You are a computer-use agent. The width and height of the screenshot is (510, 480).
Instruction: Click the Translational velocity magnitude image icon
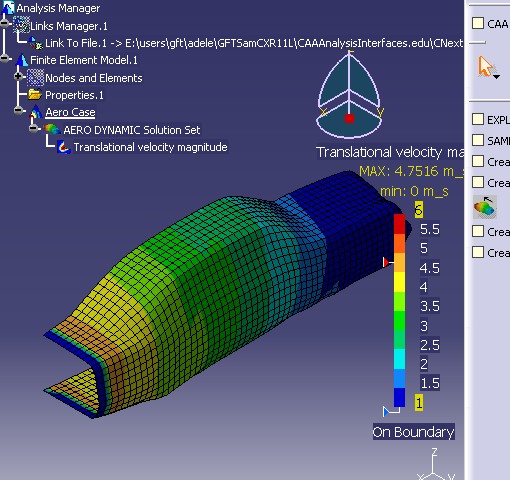(64, 147)
